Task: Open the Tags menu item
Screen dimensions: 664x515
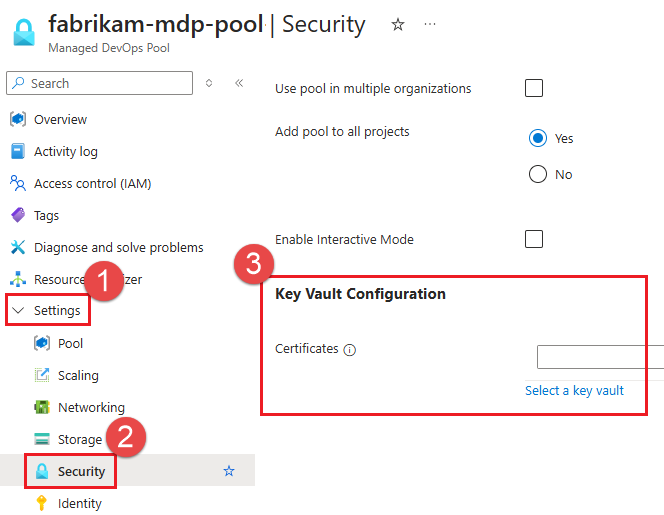Action: click(47, 215)
